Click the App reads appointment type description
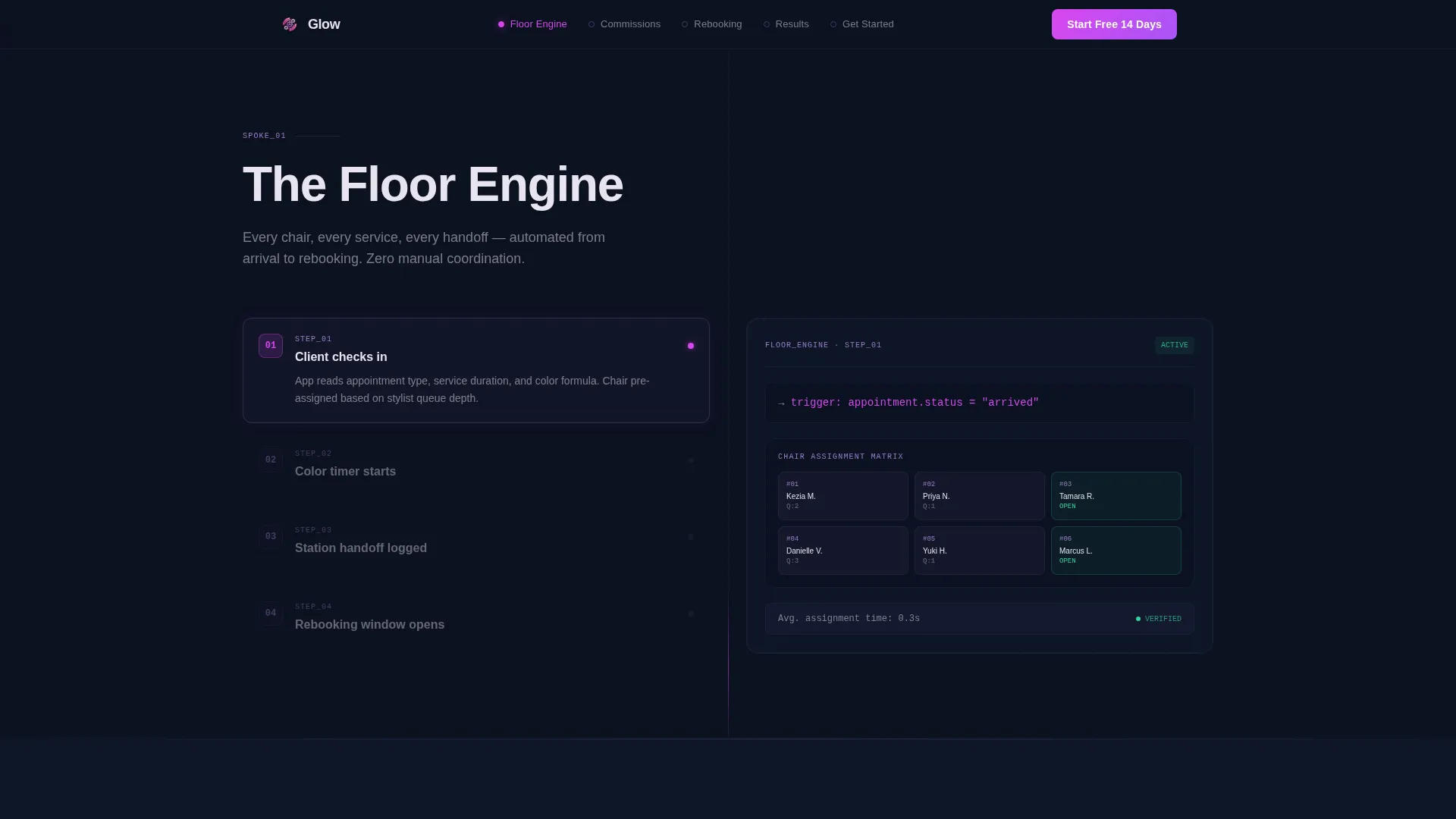The height and width of the screenshot is (819, 1456). click(x=472, y=390)
